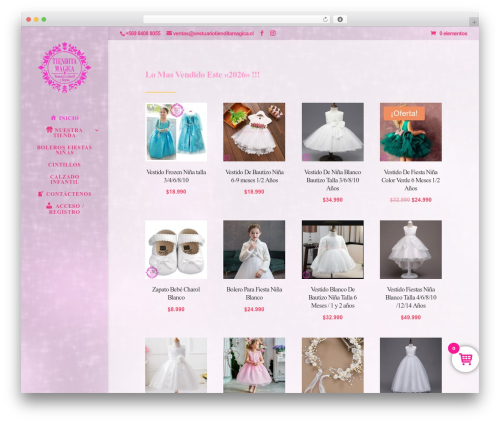Click the Lo Mas Vendido Este 2026 heading
This screenshot has height=423, width=500.
[202, 75]
